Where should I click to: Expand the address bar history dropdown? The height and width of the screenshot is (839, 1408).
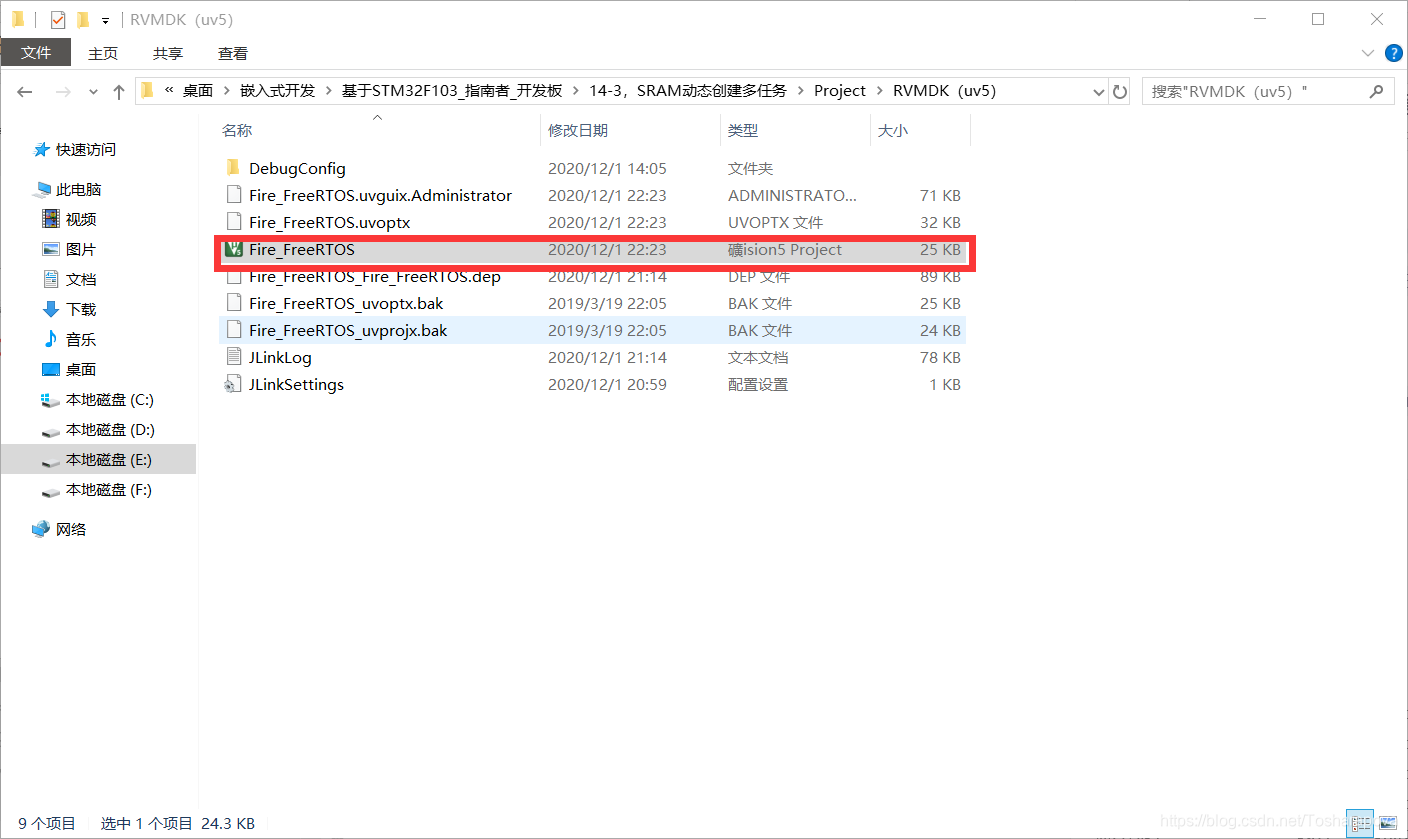click(x=1098, y=91)
